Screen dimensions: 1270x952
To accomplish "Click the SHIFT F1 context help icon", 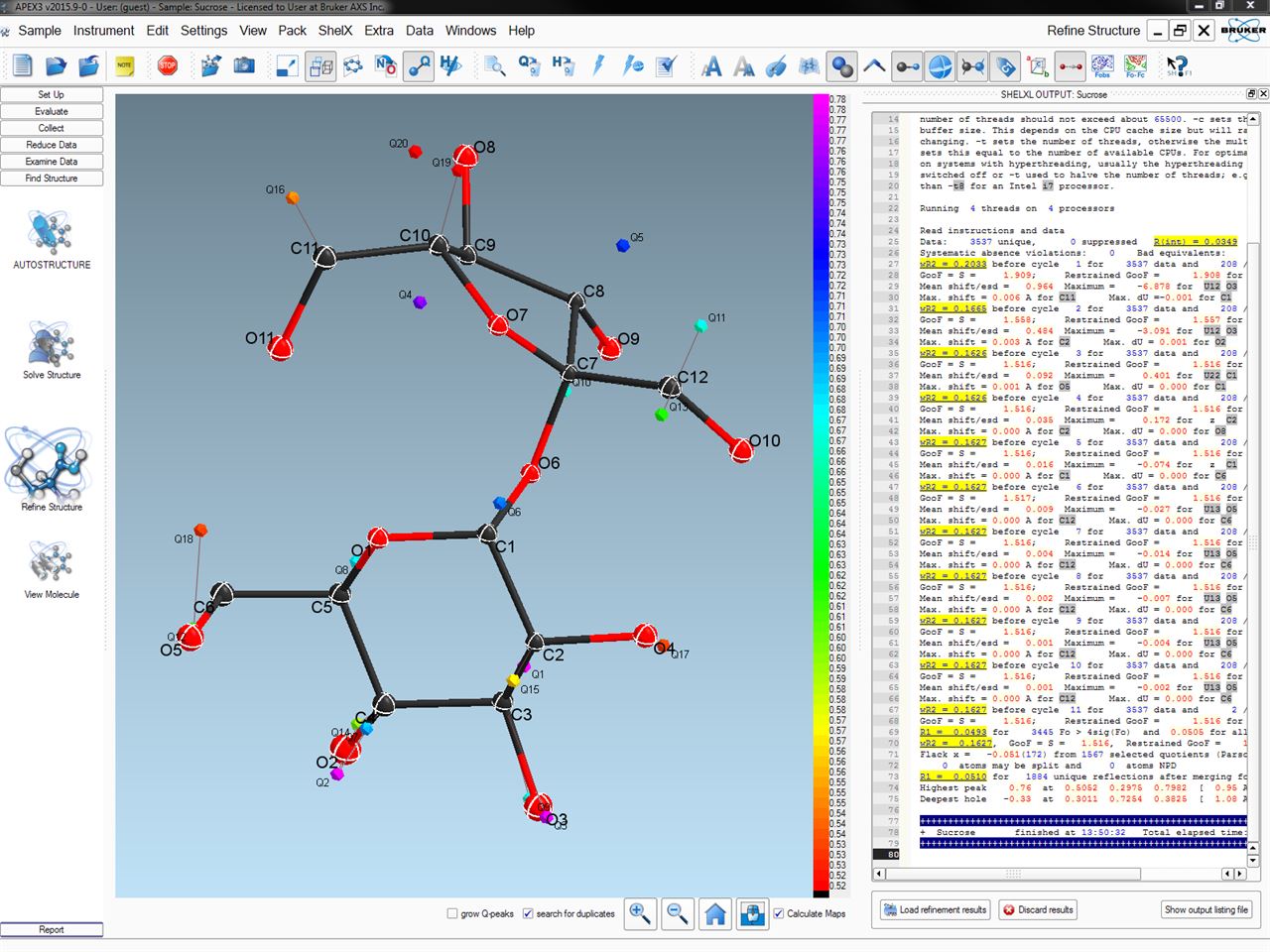I will pos(1179,66).
